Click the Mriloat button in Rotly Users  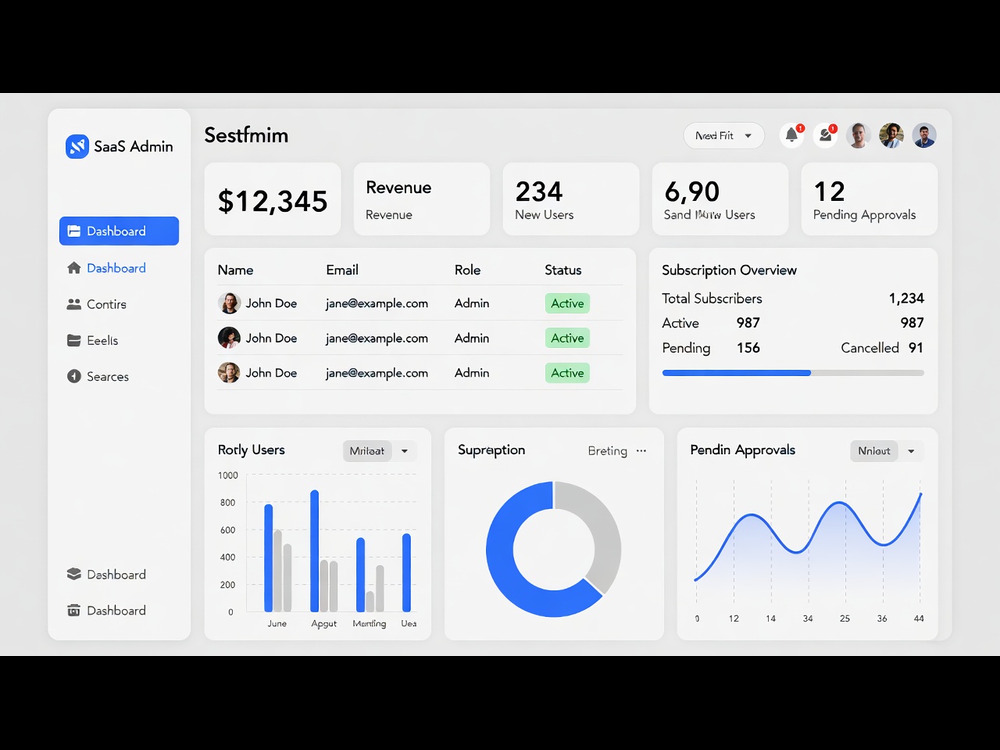click(x=367, y=451)
